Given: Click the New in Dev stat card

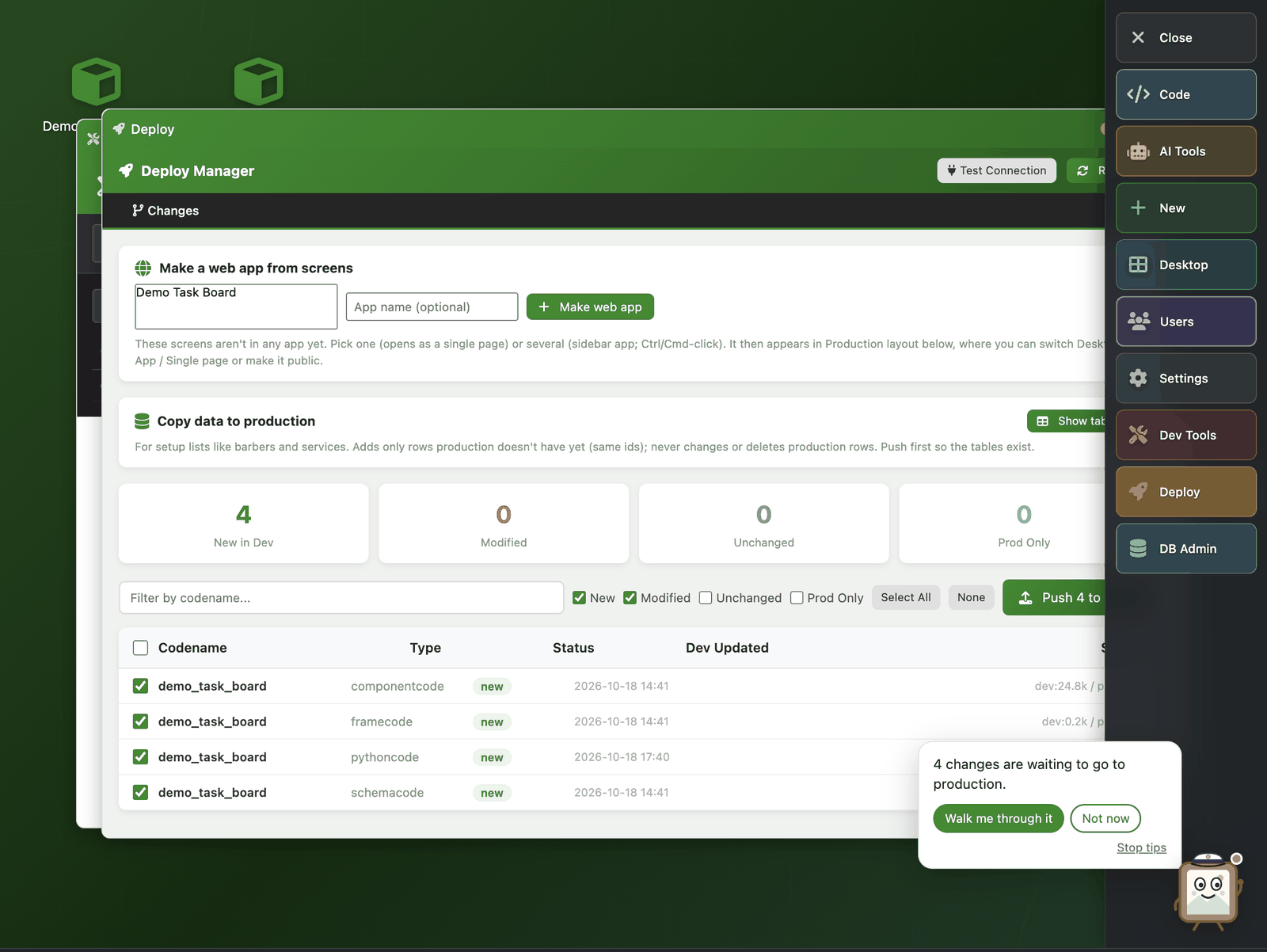Looking at the screenshot, I should click(244, 524).
